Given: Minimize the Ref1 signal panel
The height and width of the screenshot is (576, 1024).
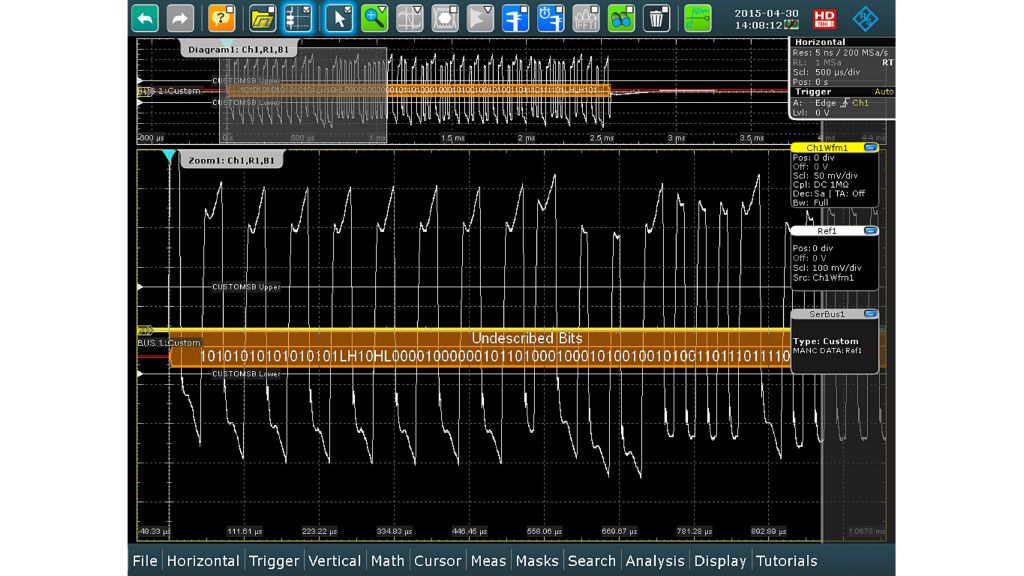Looking at the screenshot, I should click(871, 231).
